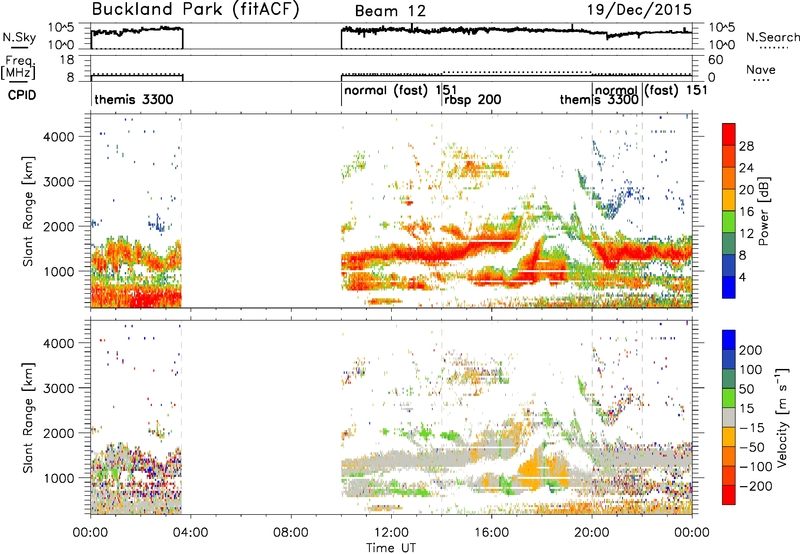Viewport: 800px width, 554px height.
Task: Pick the yellow band of the velocity color bar
Action: point(729,437)
